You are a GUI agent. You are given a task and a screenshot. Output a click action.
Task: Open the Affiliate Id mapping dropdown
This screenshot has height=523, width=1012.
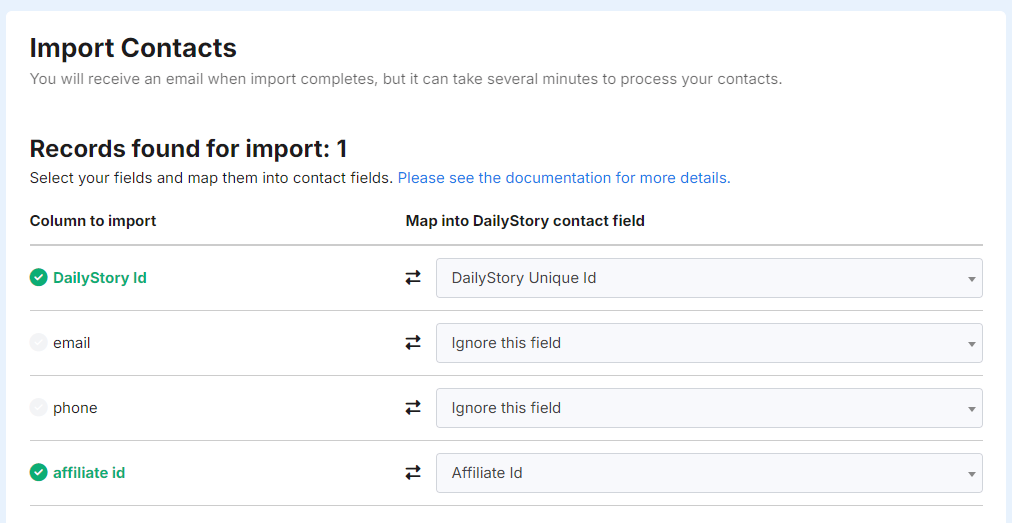tap(709, 473)
